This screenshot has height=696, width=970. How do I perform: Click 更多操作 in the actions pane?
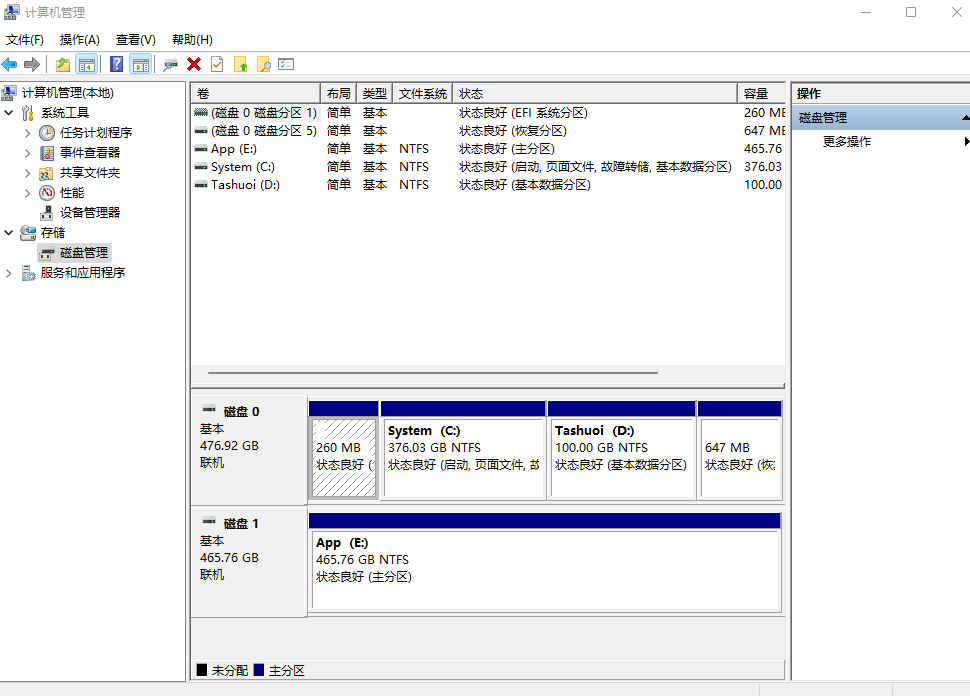[847, 142]
